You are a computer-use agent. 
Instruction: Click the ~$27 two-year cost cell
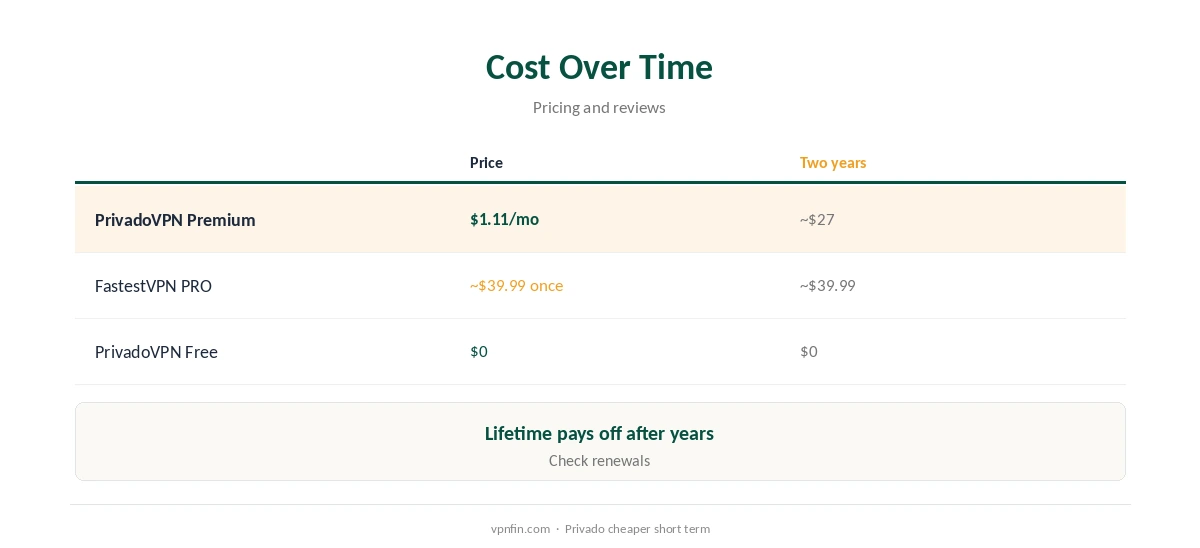click(x=817, y=219)
